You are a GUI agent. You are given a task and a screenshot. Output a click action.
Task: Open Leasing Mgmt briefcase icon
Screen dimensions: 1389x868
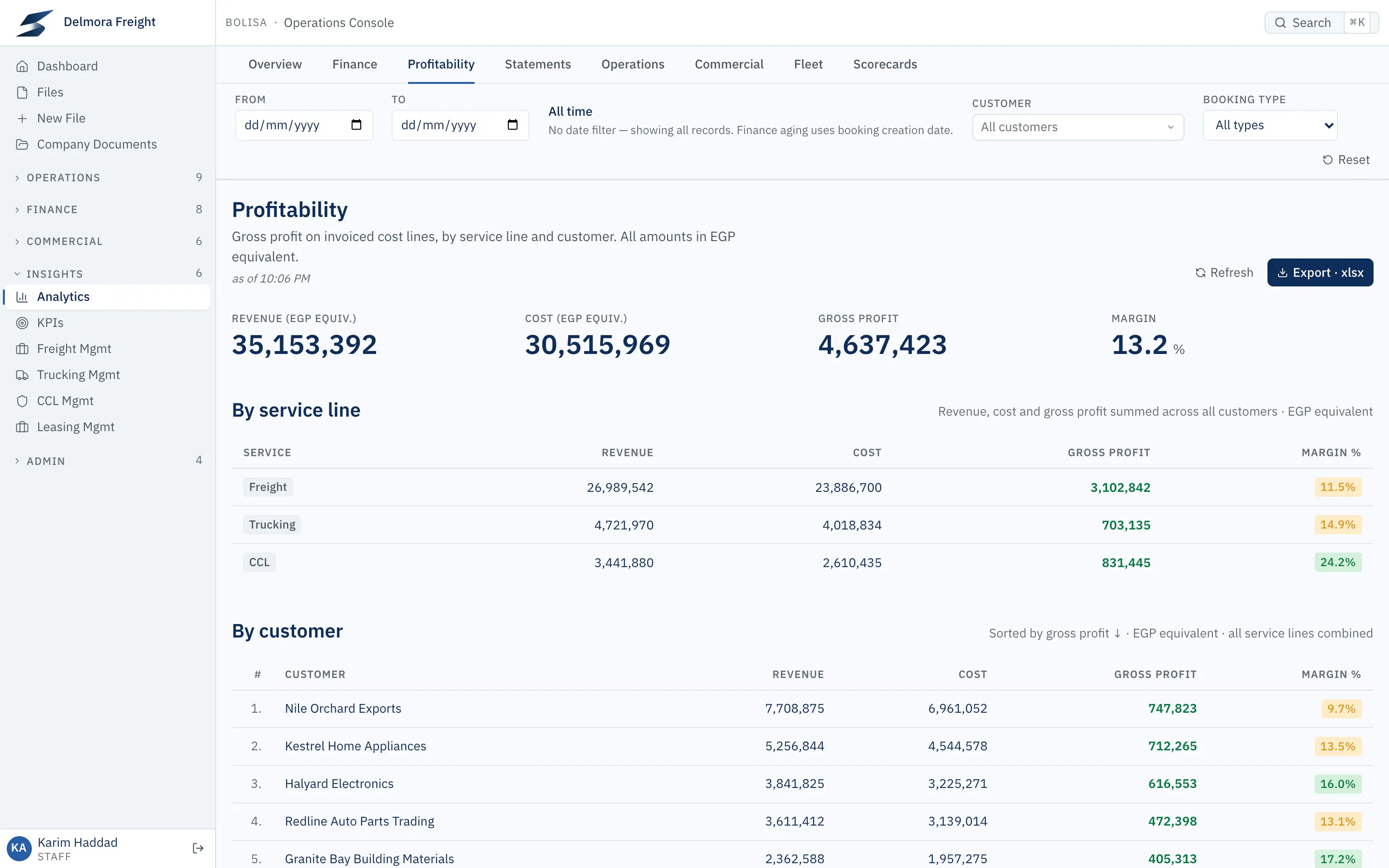22,427
